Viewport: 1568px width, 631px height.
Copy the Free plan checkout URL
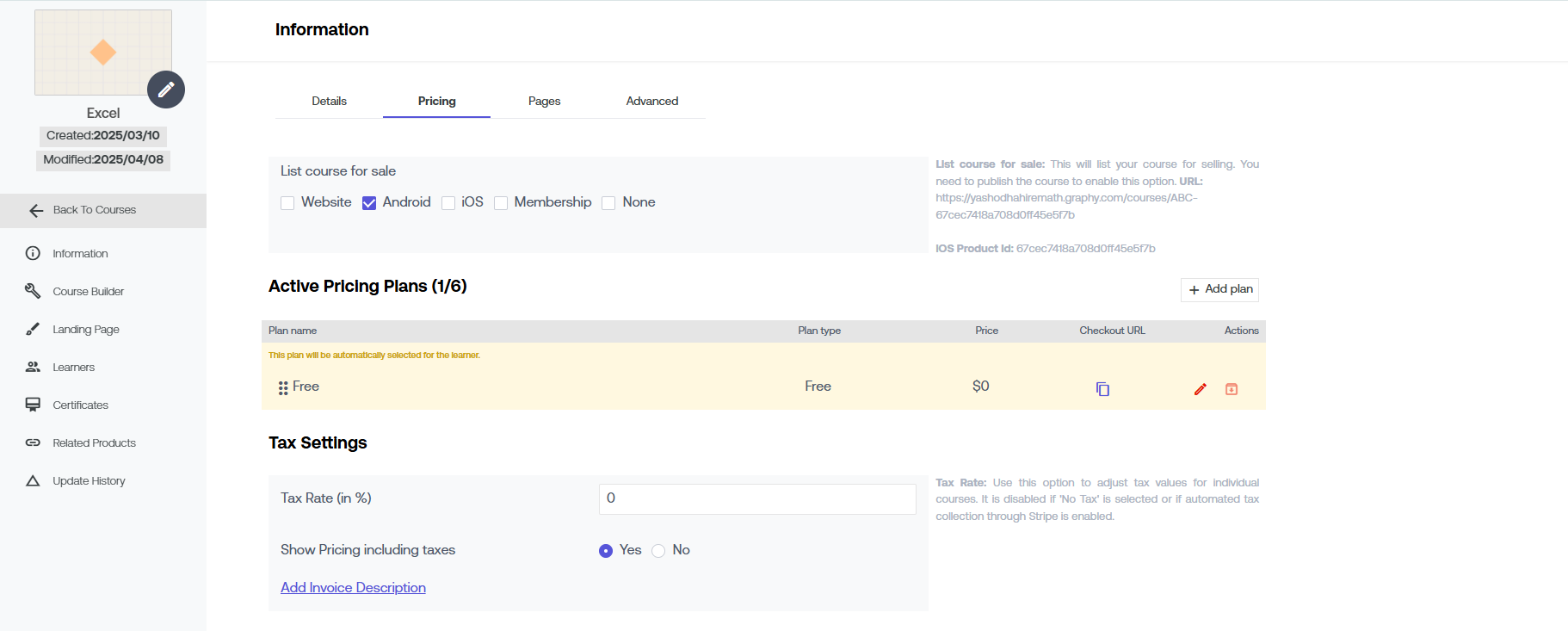pyautogui.click(x=1102, y=389)
